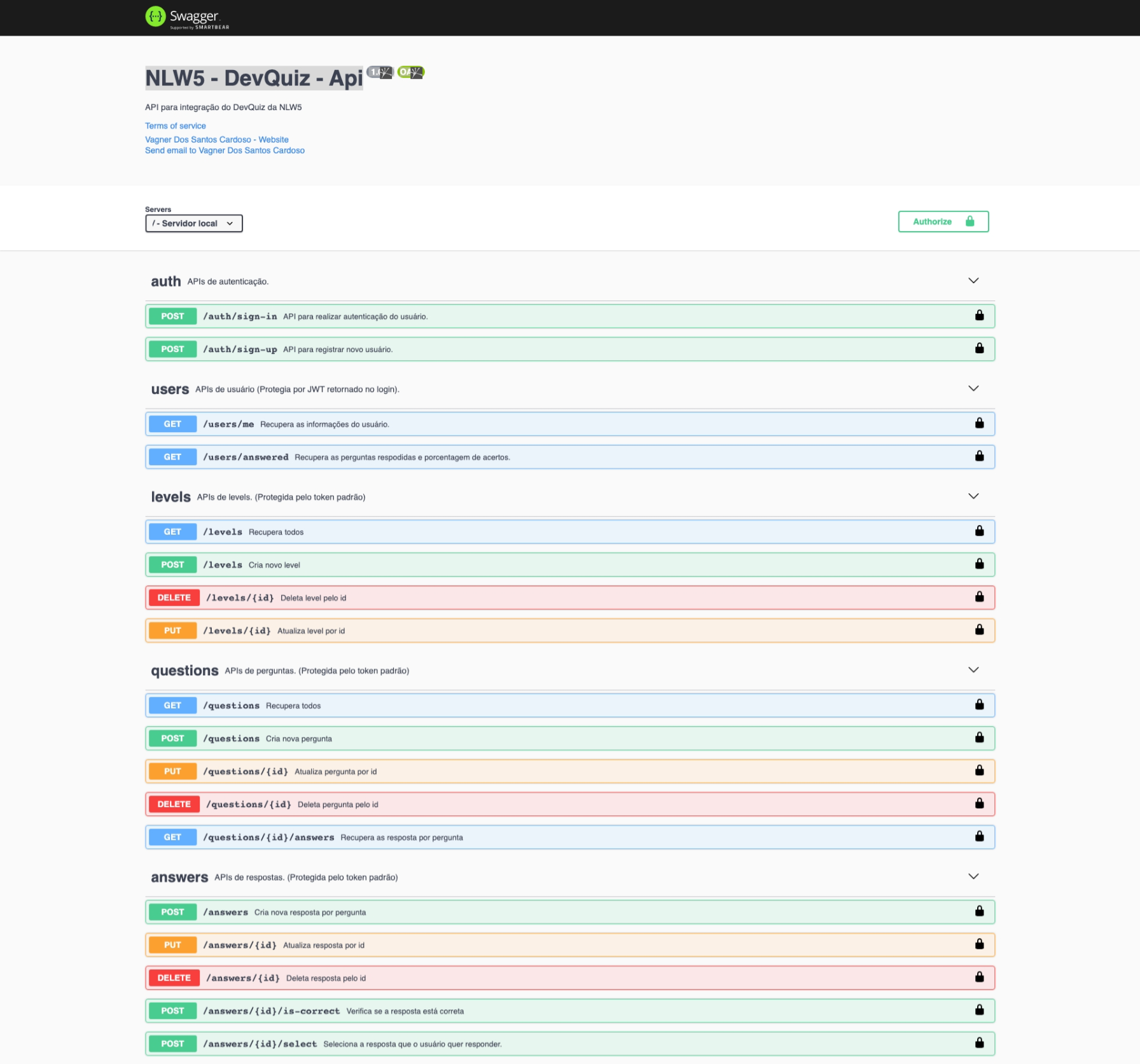Click the users section heading
The width and height of the screenshot is (1140, 1064).
170,389
